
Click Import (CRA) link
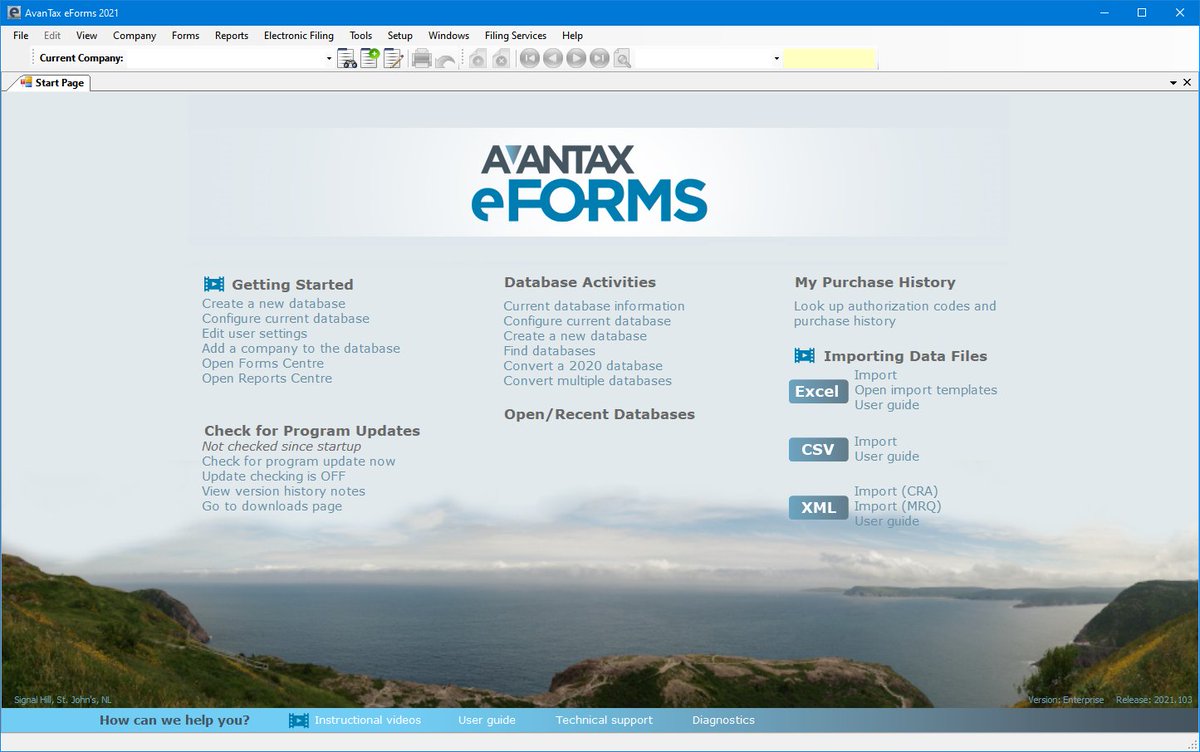click(x=896, y=492)
